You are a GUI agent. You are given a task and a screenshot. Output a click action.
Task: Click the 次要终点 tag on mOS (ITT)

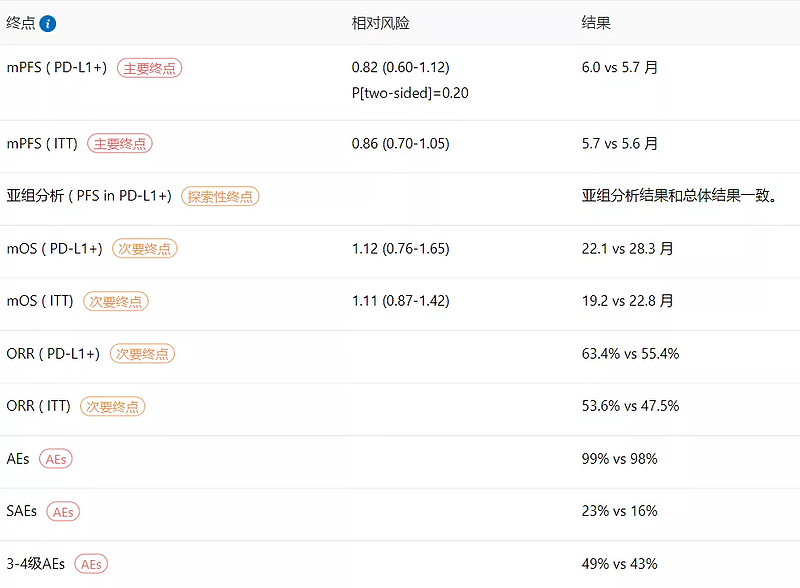115,301
